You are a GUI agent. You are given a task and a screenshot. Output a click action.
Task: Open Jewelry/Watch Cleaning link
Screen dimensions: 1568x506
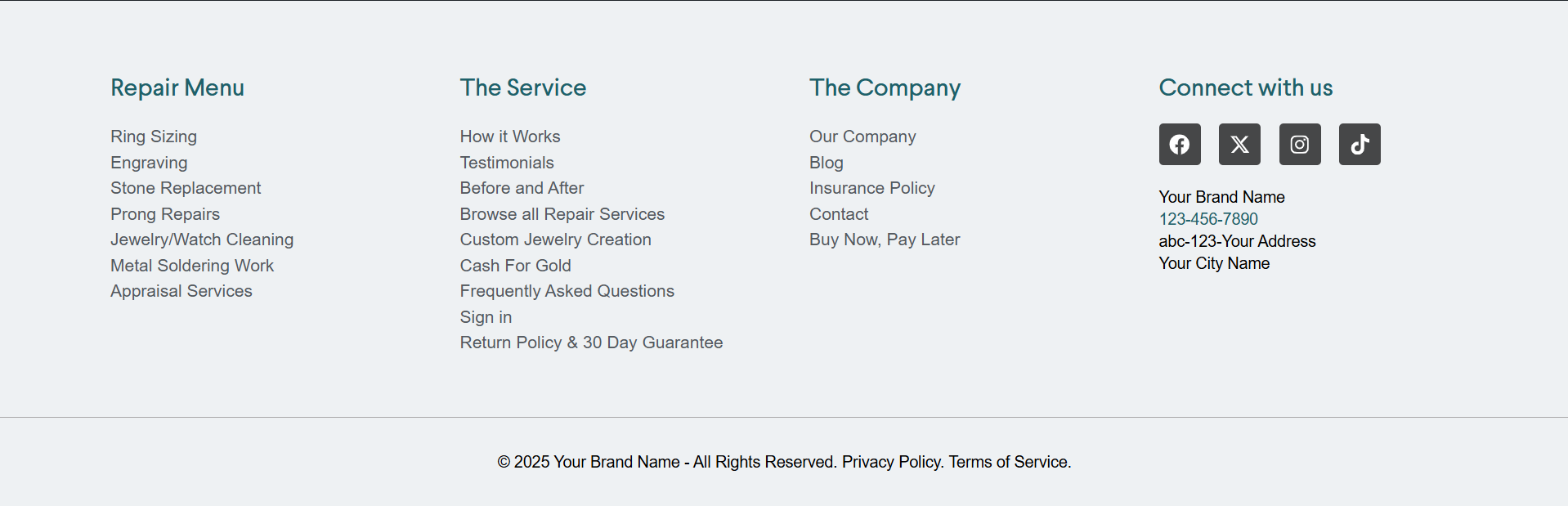[x=202, y=240]
